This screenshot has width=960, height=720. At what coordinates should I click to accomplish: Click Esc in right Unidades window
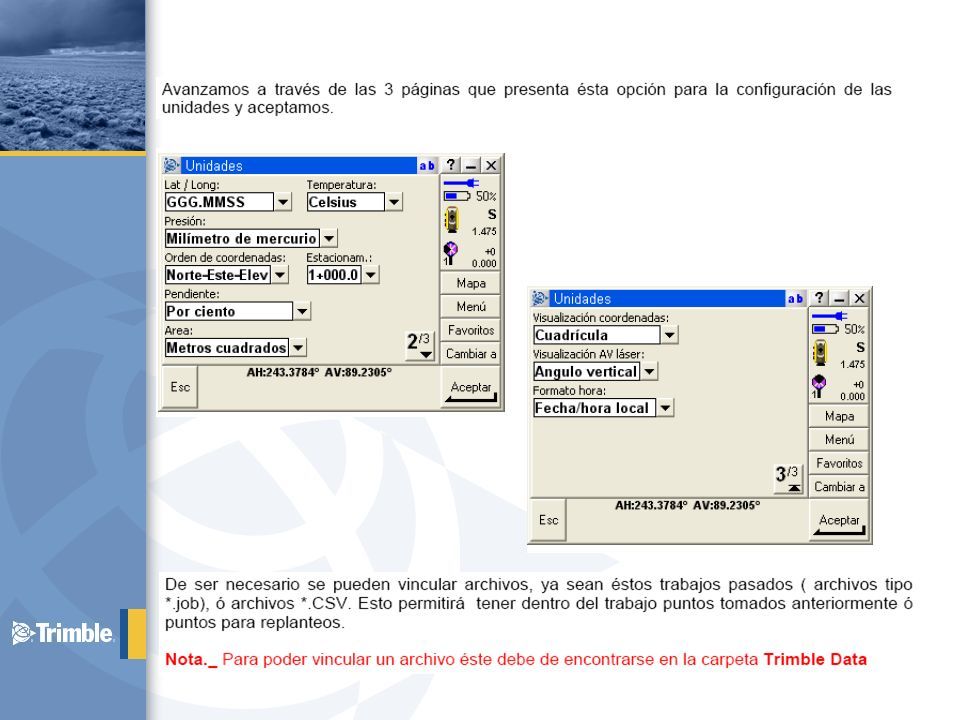point(549,520)
